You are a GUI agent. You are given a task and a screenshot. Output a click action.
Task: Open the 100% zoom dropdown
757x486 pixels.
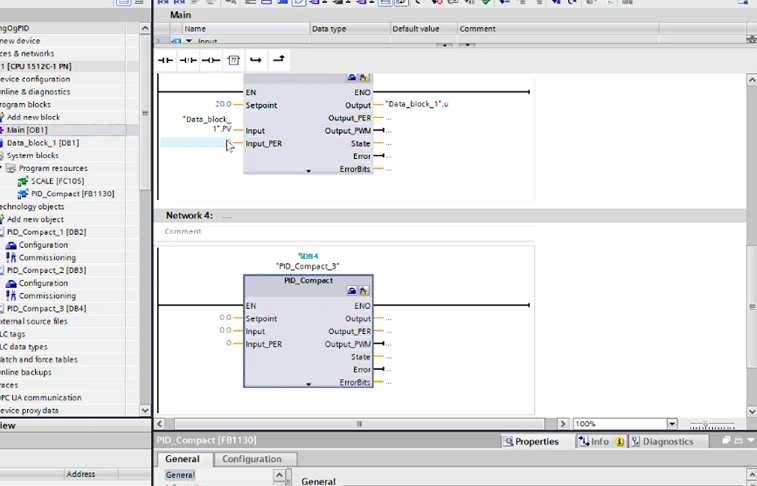pyautogui.click(x=672, y=424)
